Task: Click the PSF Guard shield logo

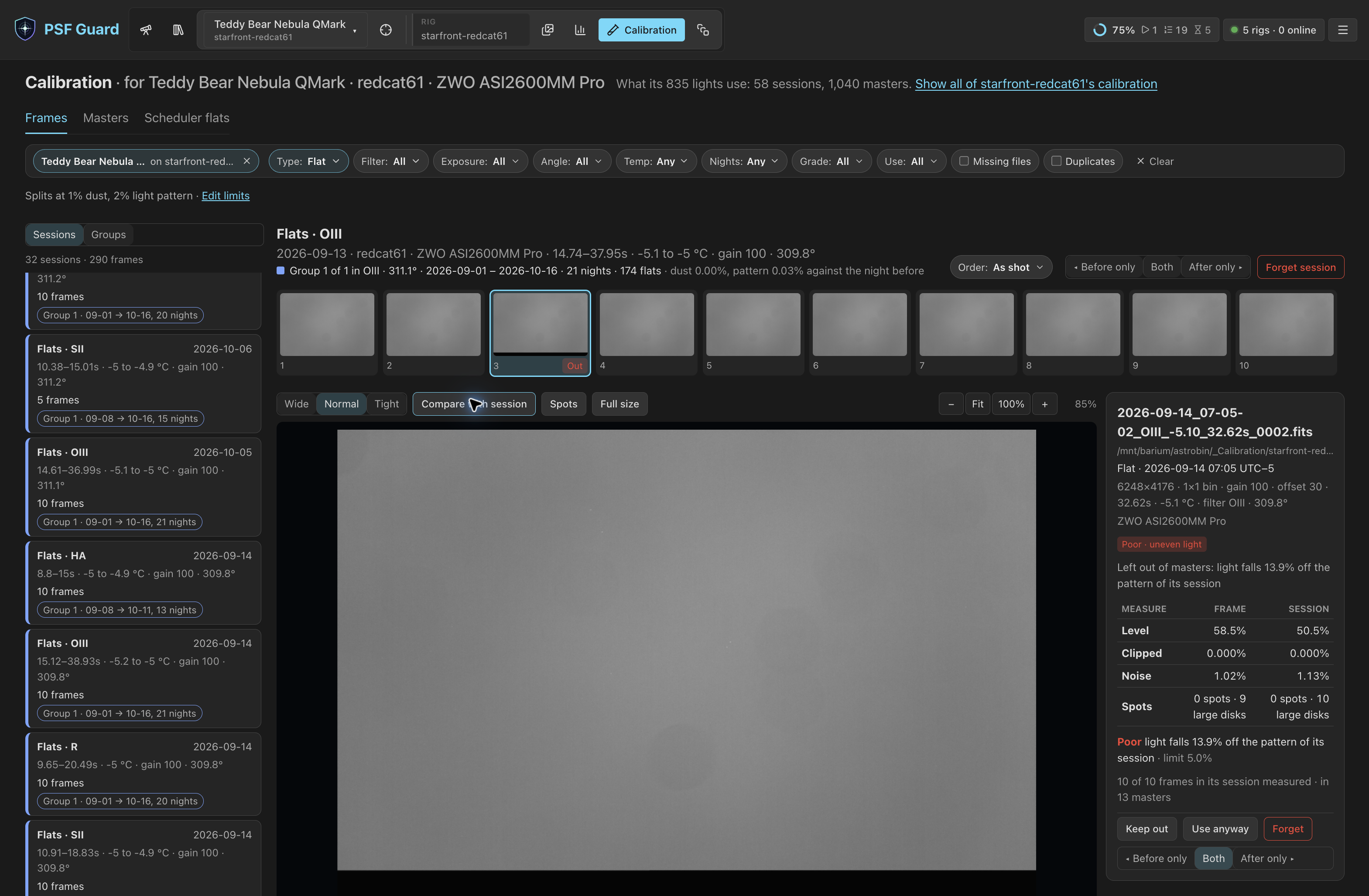Action: pos(25,29)
